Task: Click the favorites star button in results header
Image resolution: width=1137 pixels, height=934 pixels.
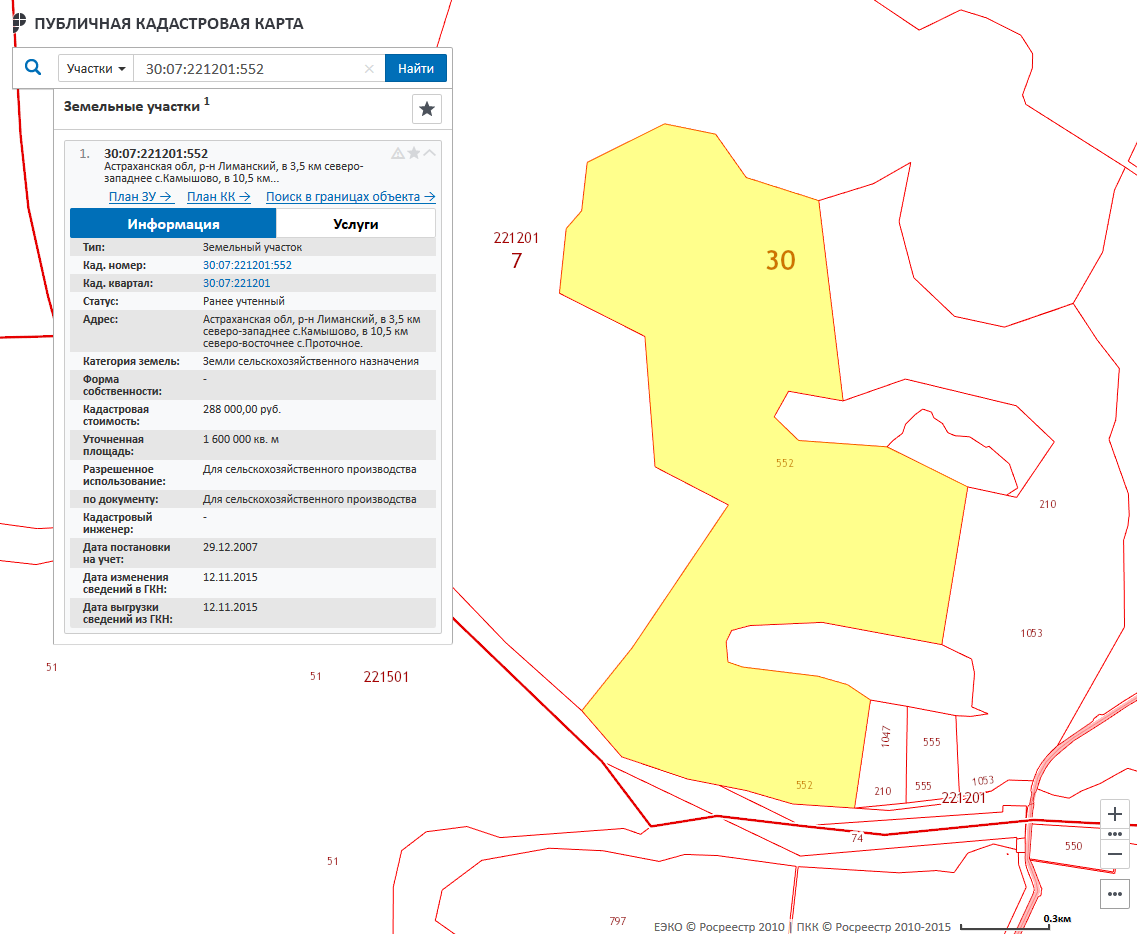Action: [x=426, y=109]
